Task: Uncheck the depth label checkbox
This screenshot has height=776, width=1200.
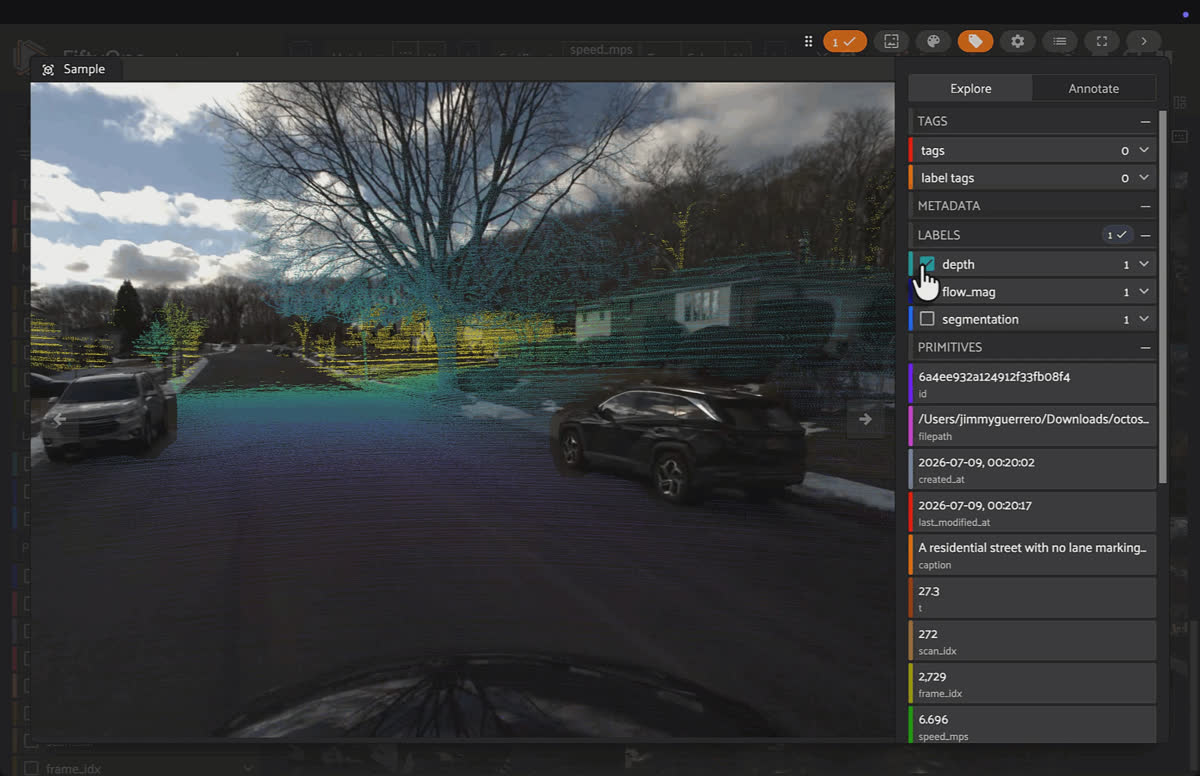Action: coord(927,264)
